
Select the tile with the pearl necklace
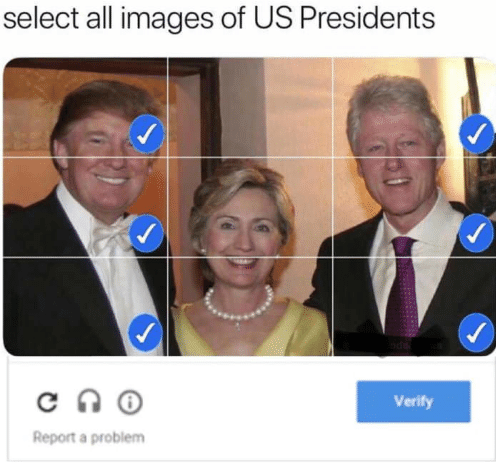tap(250, 306)
